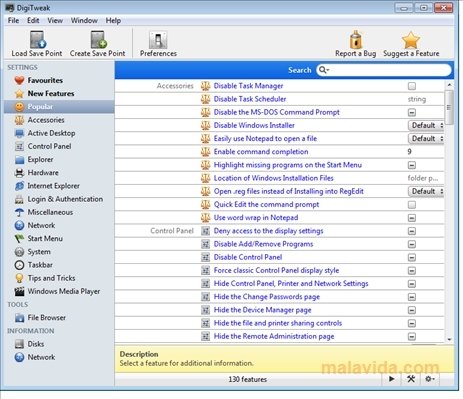Select the Popular category in sidebar
The image size is (463, 399).
(x=59, y=107)
